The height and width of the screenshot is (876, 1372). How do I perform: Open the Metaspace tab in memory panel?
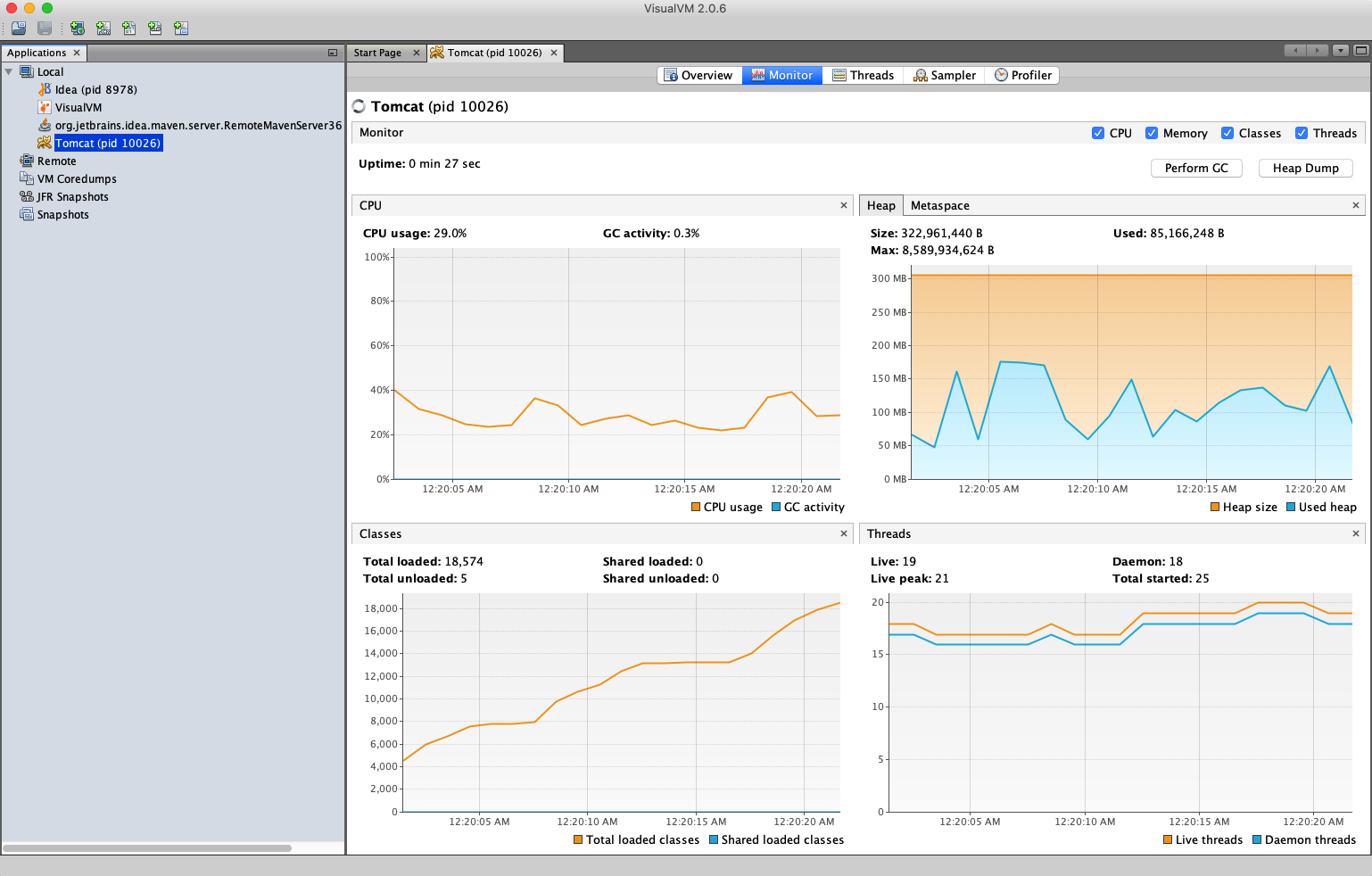tap(939, 206)
